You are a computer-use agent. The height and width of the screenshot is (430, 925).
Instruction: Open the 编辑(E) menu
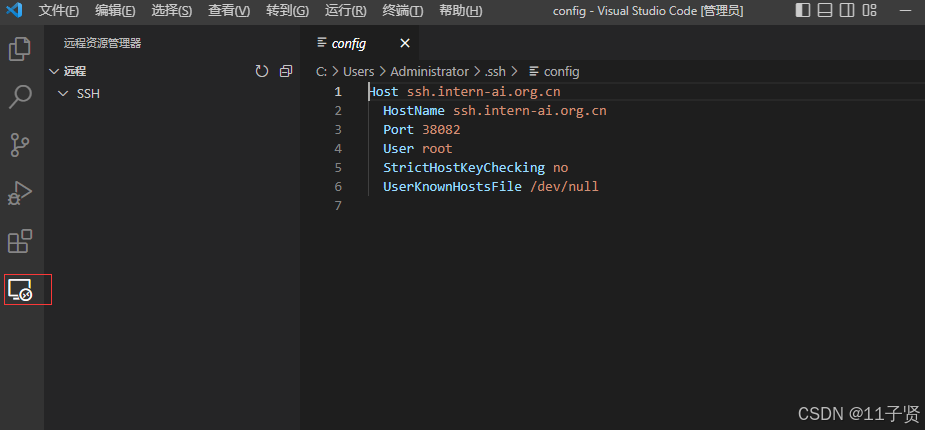point(115,11)
